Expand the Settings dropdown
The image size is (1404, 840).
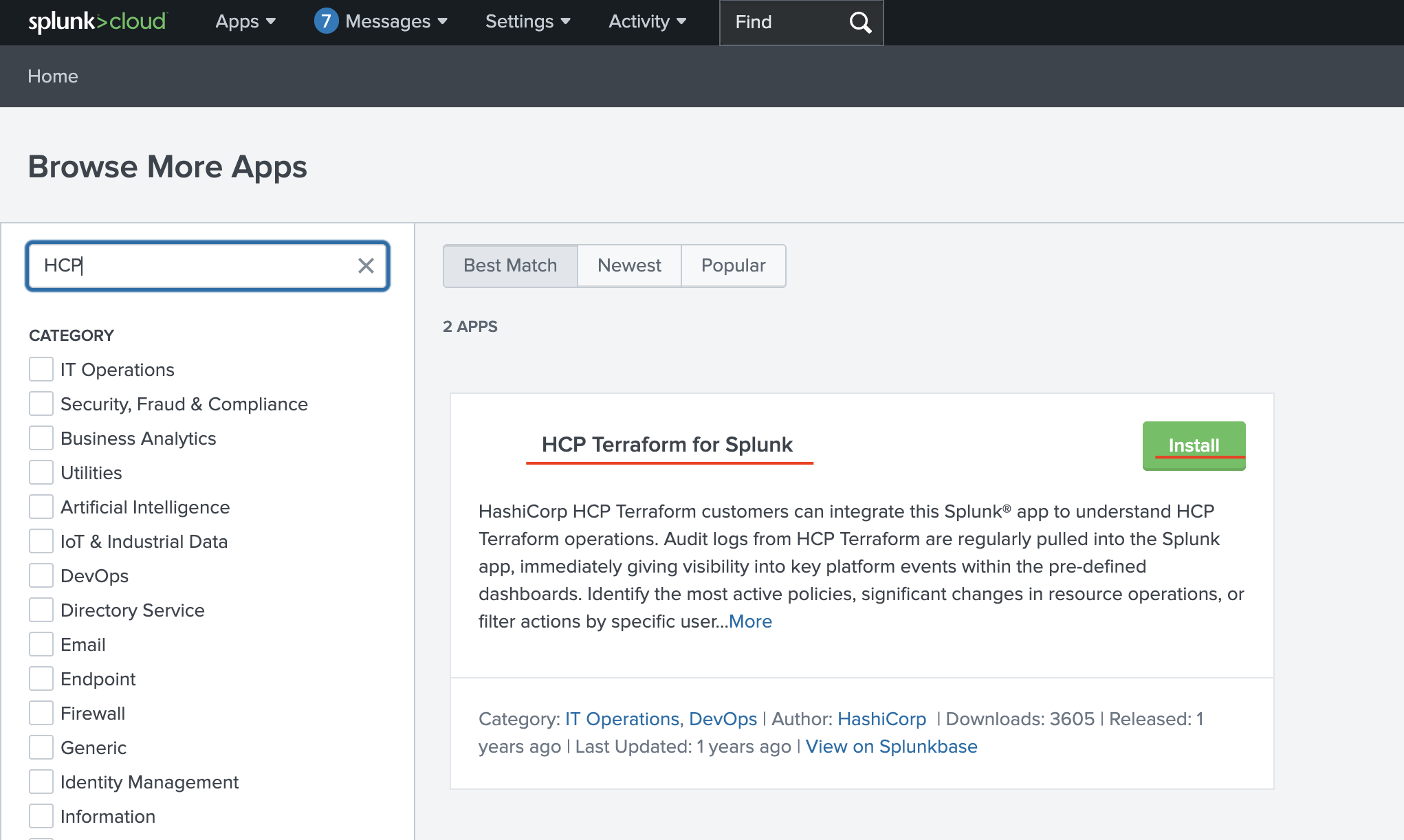(x=527, y=22)
